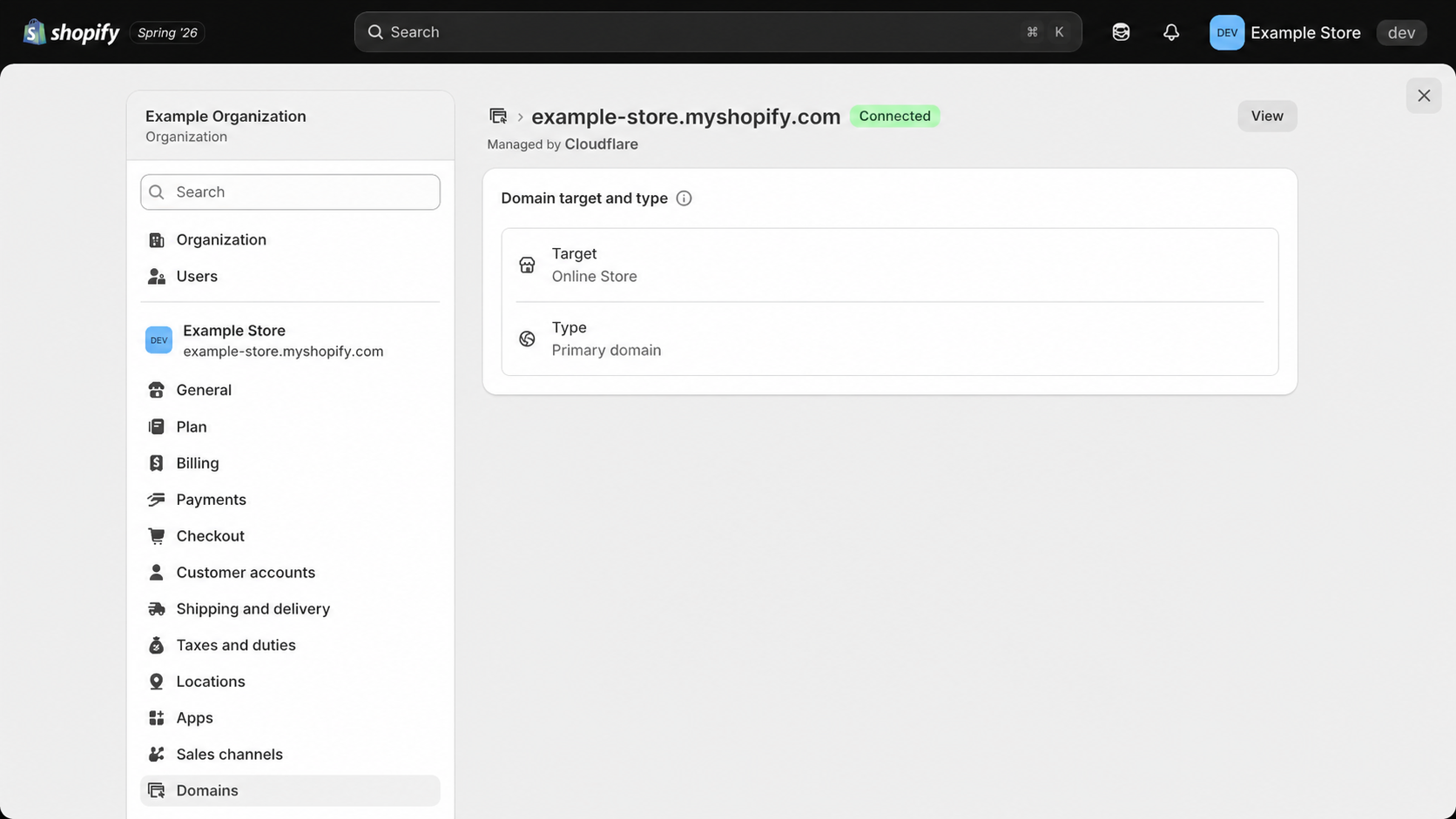This screenshot has height=819, width=1456.
Task: Open Shipping and delivery settings
Action: (290, 609)
